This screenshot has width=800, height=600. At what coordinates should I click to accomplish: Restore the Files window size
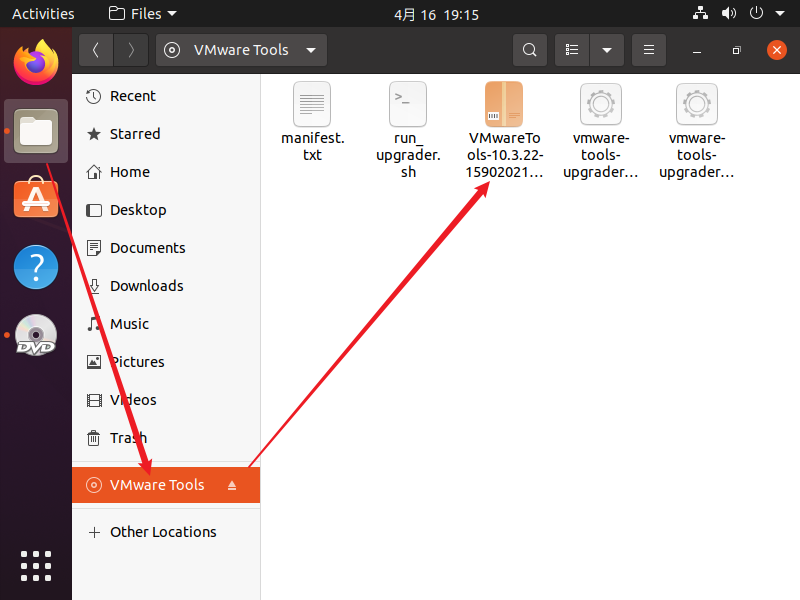(736, 51)
